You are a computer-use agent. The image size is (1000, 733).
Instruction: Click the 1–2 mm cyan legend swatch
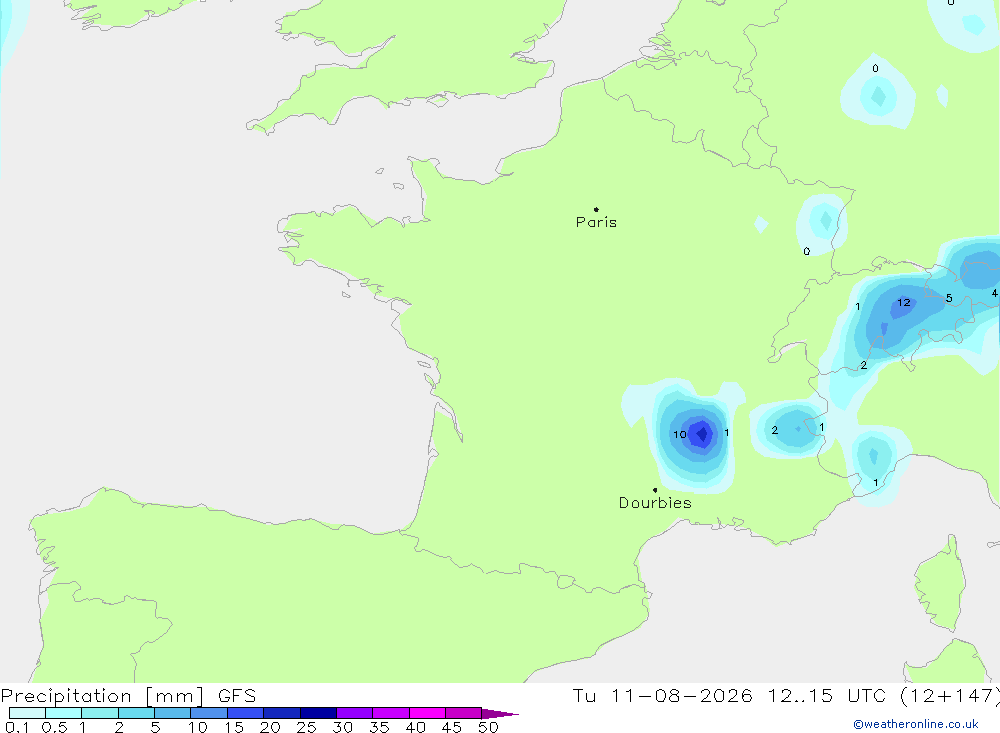click(100, 713)
